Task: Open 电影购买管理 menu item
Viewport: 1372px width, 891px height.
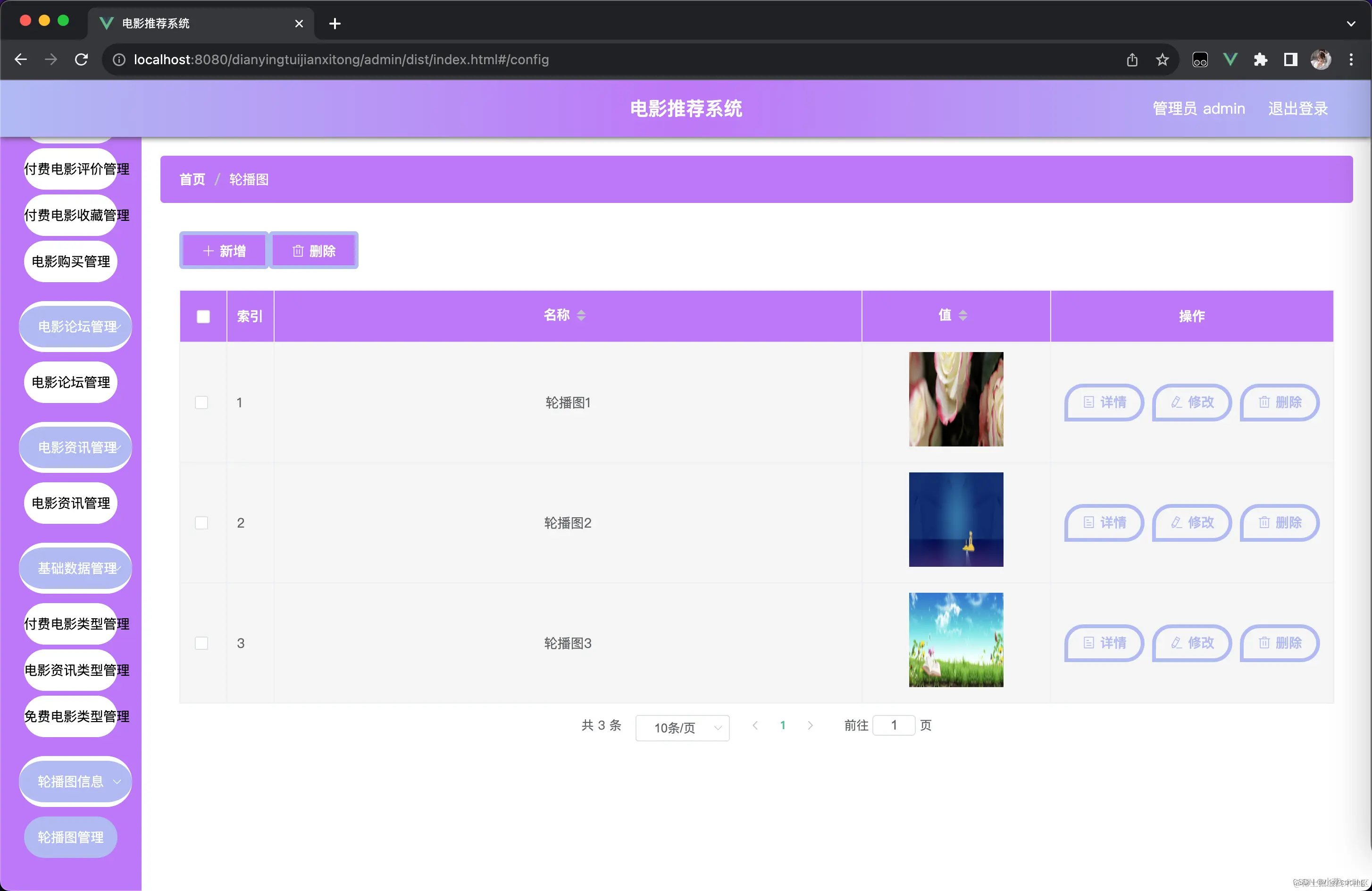Action: pos(71,261)
